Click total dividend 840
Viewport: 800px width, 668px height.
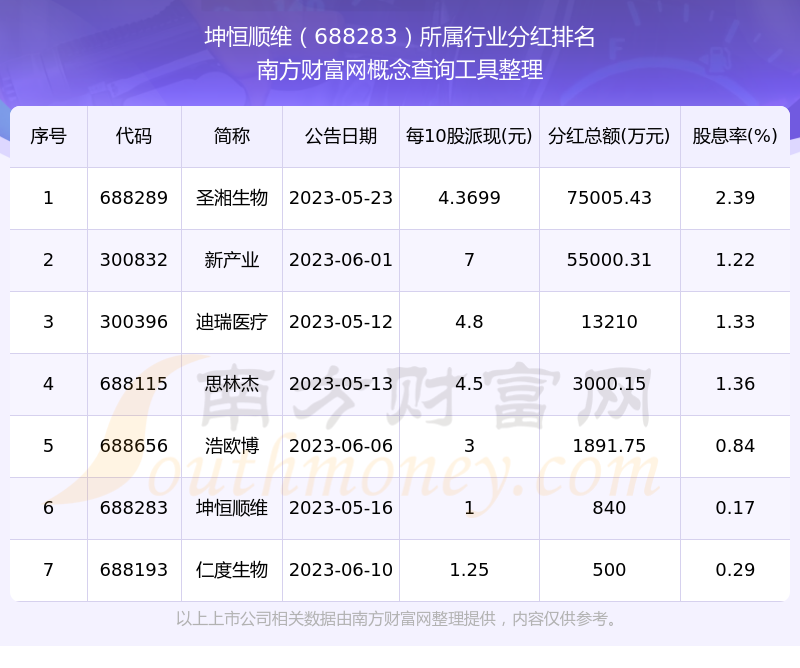point(609,508)
